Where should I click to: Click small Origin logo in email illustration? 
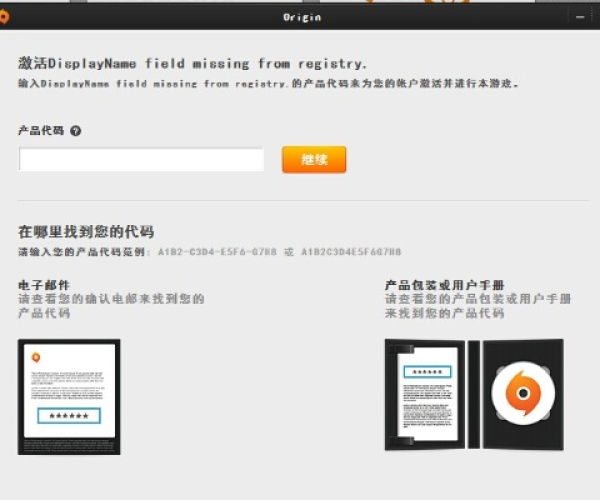pos(36,357)
